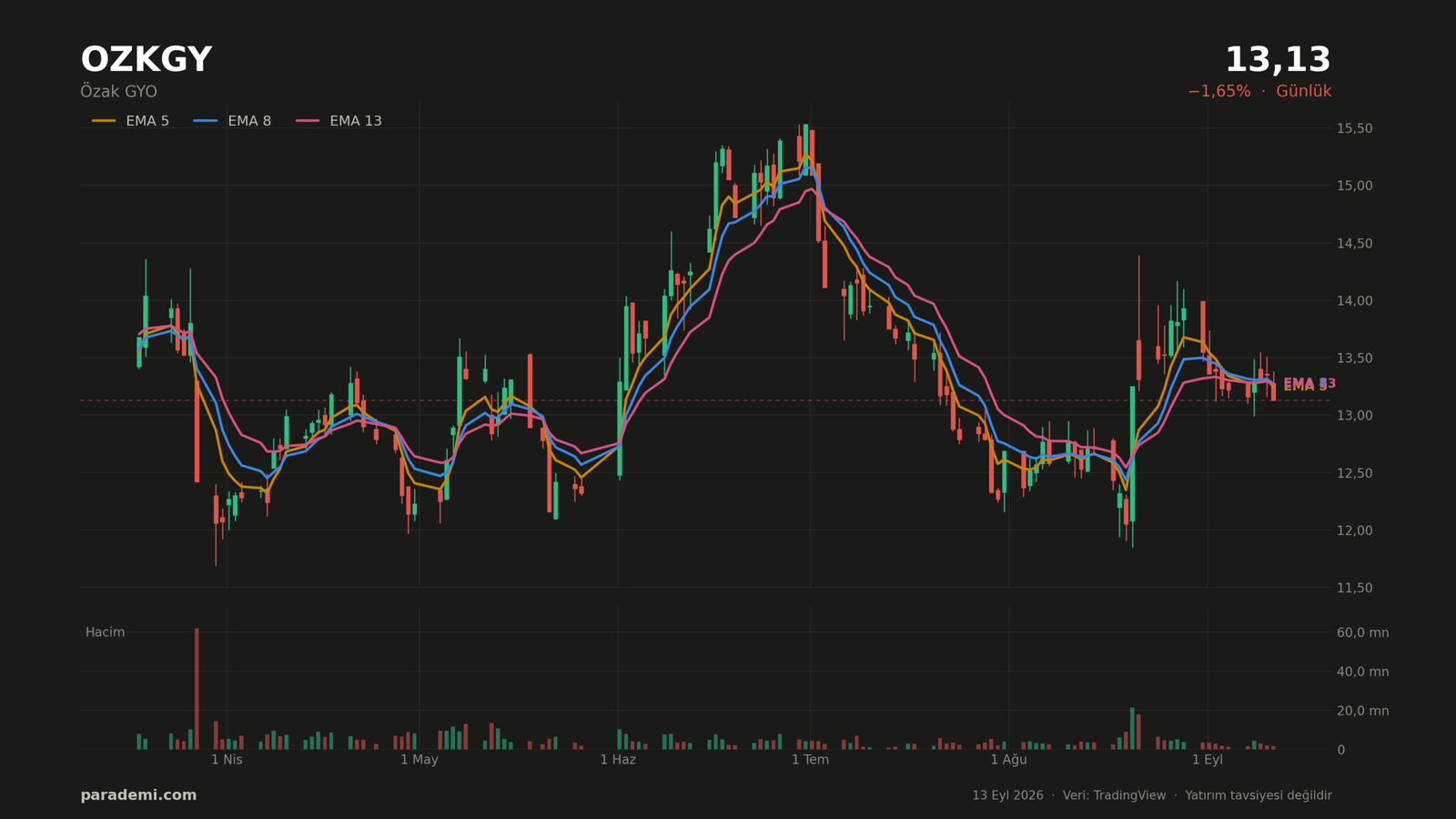Click the 1 Nis date axis label
This screenshot has height=819, width=1456.
coord(227,760)
